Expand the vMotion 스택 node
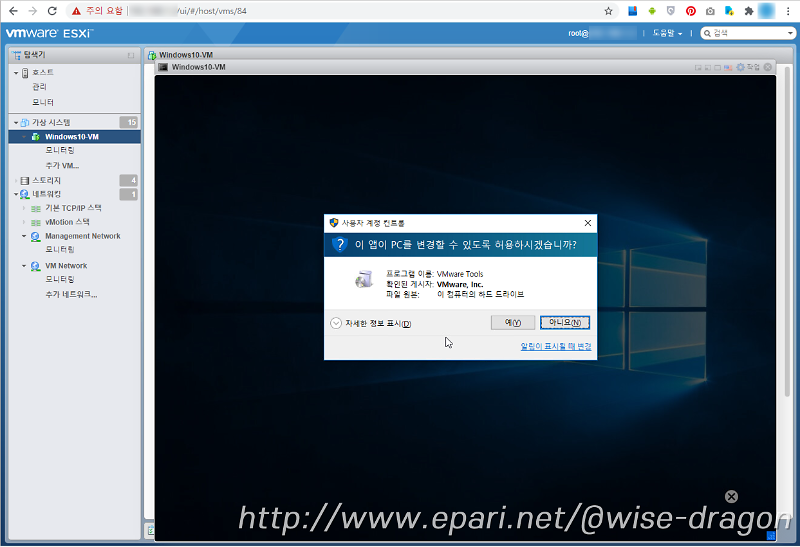800x547 pixels. (24, 222)
